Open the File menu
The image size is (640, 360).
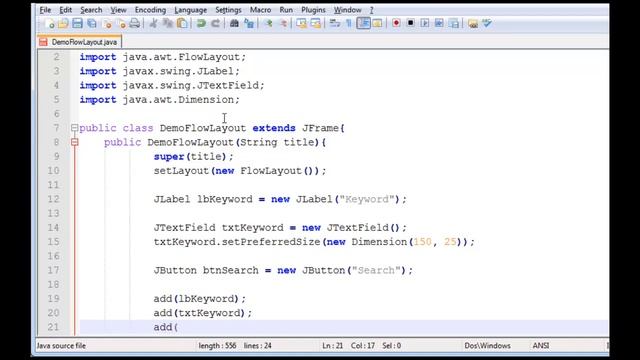coord(45,10)
